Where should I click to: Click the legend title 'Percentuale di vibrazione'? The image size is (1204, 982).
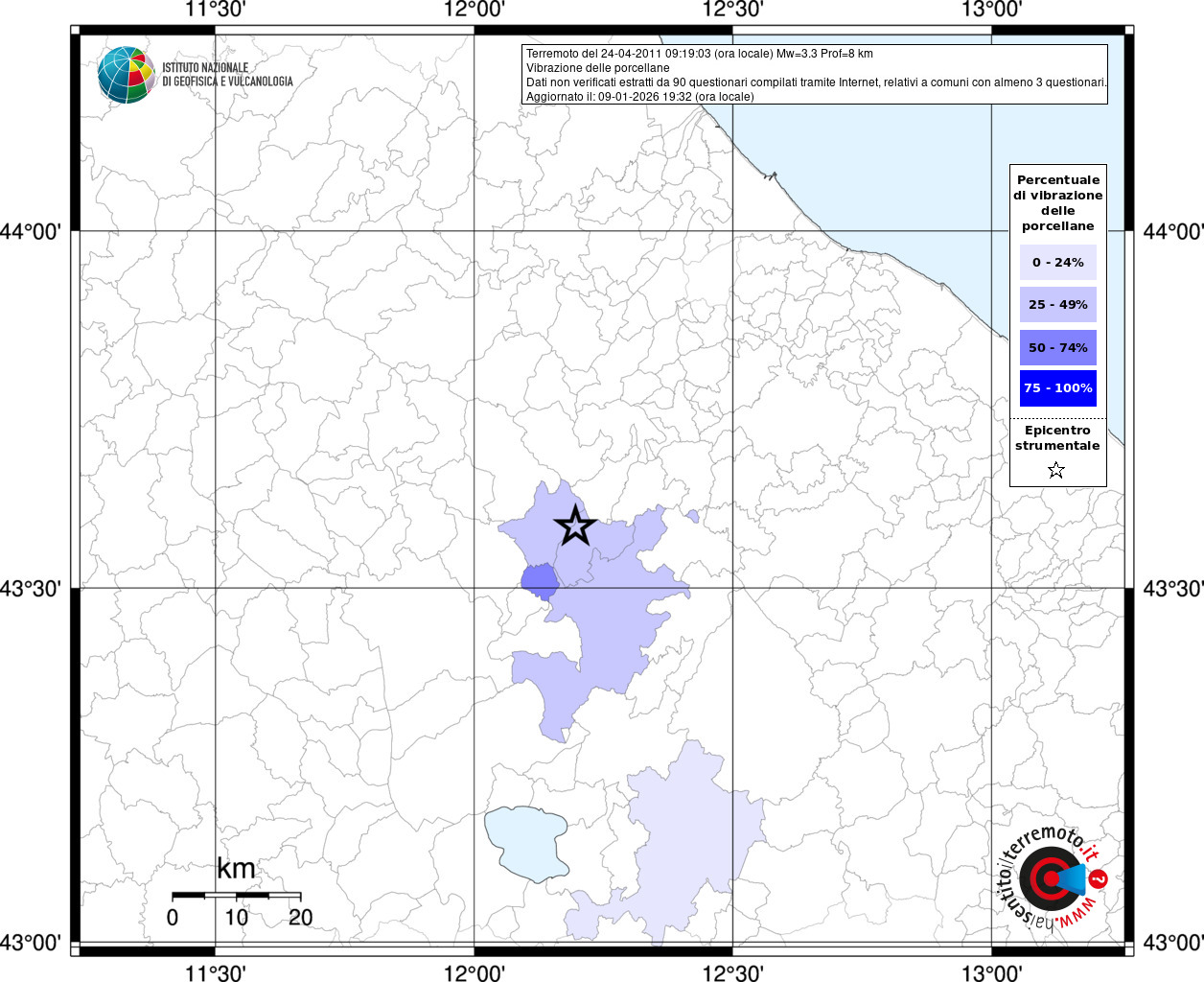point(1057,202)
